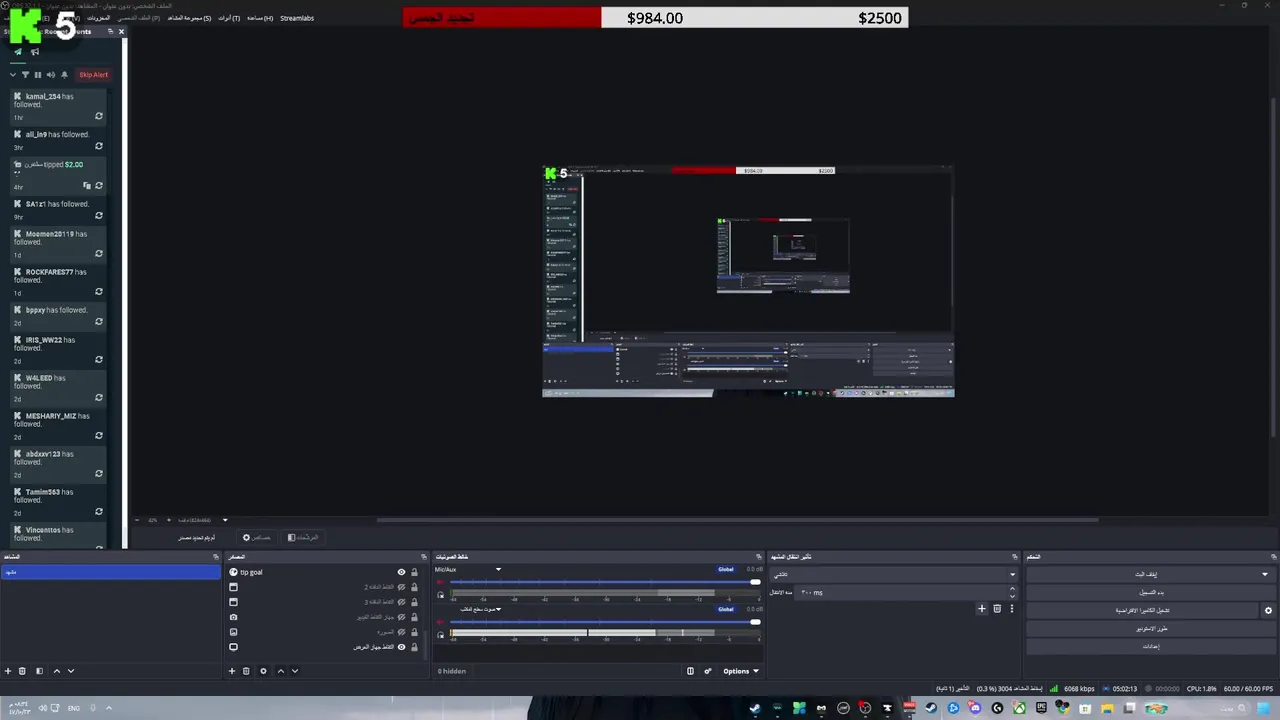Increase the transition duration stepper
The width and height of the screenshot is (1280, 720).
(1012, 589)
